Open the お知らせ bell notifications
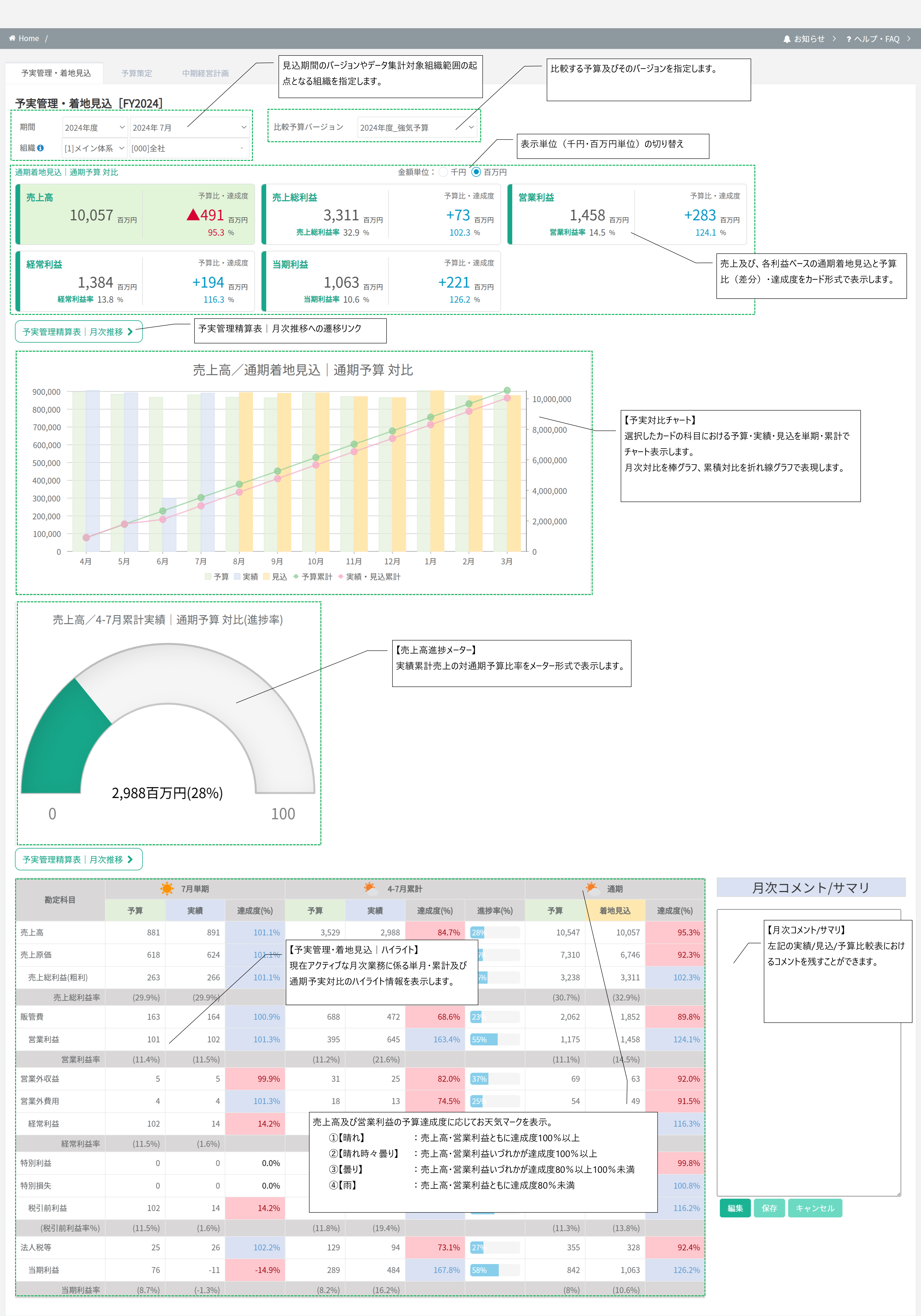The height and width of the screenshot is (1316, 921). (x=787, y=39)
